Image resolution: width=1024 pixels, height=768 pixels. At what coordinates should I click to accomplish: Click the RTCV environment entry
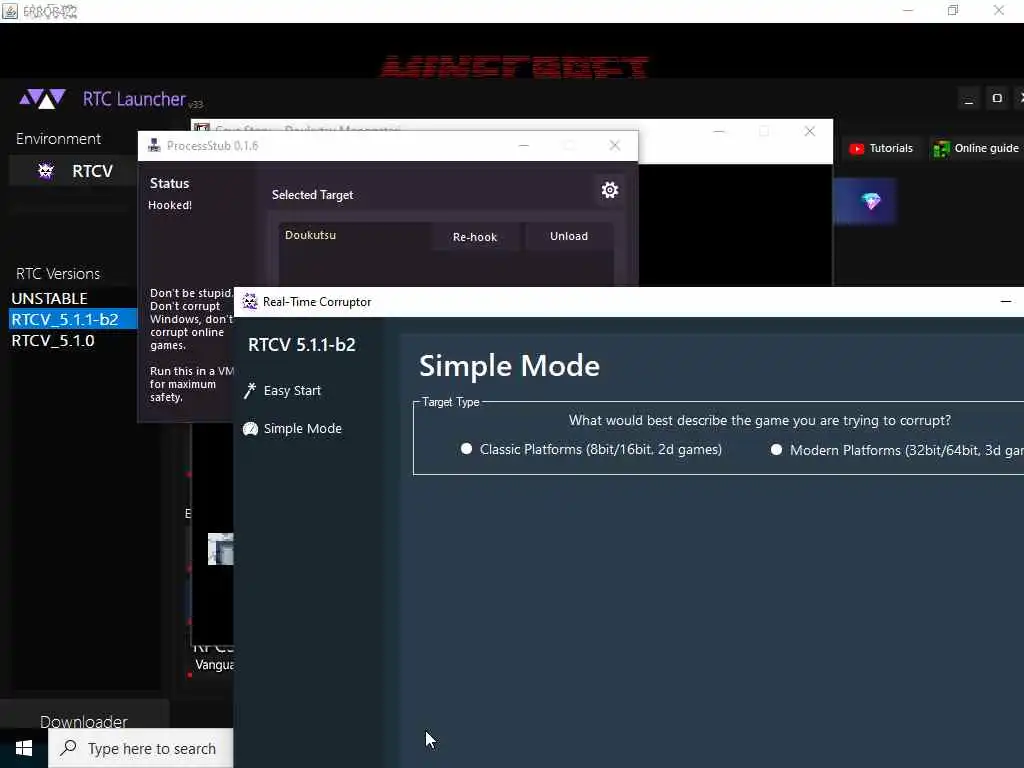(x=73, y=171)
